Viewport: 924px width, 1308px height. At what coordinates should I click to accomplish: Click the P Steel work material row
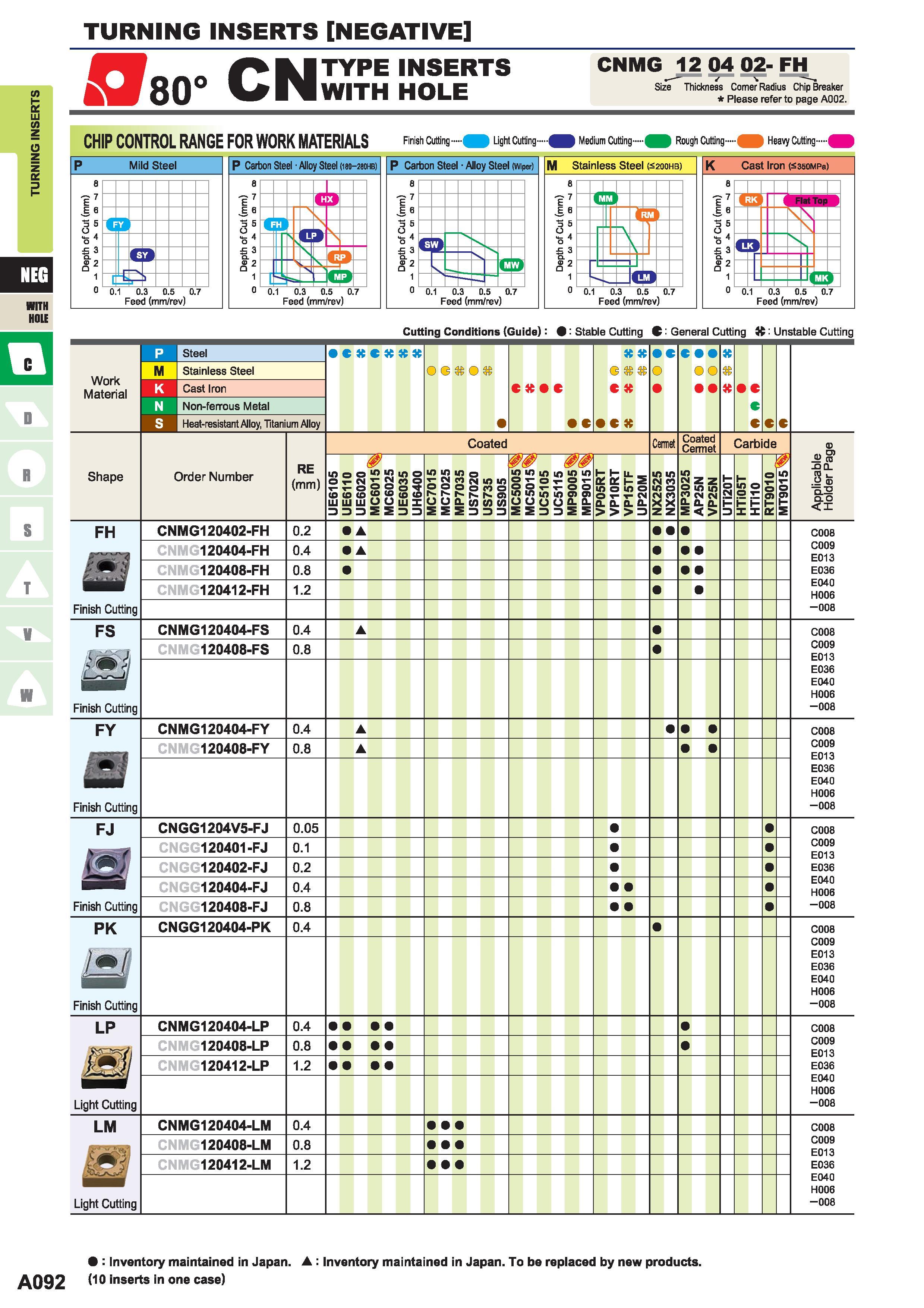[x=233, y=353]
